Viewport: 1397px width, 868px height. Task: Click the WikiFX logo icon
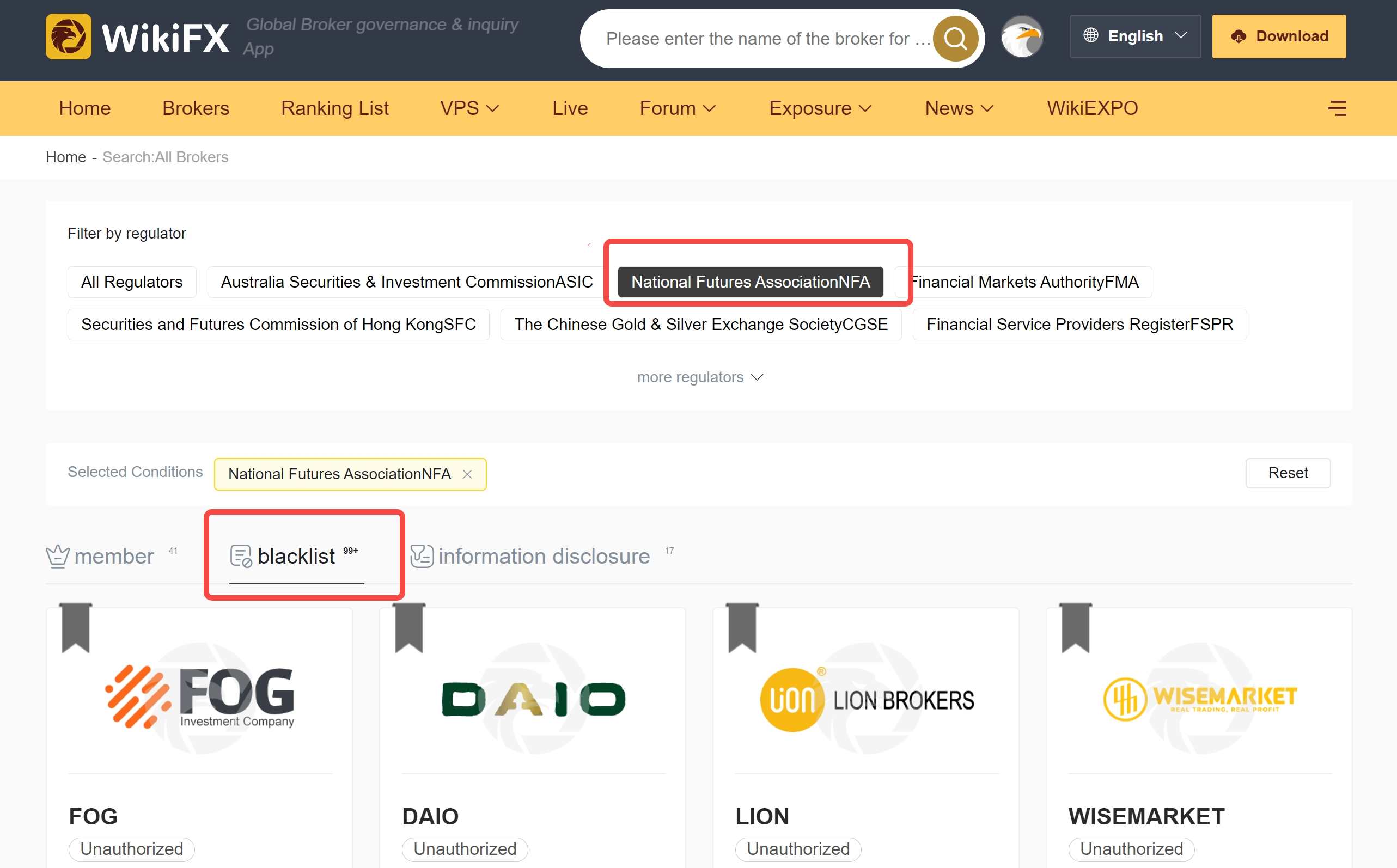[x=68, y=36]
